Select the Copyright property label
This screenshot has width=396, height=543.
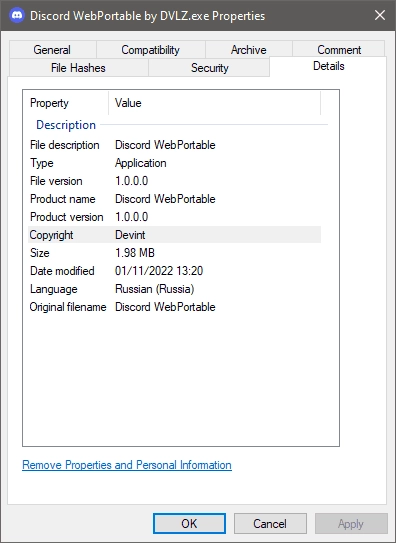(x=51, y=235)
